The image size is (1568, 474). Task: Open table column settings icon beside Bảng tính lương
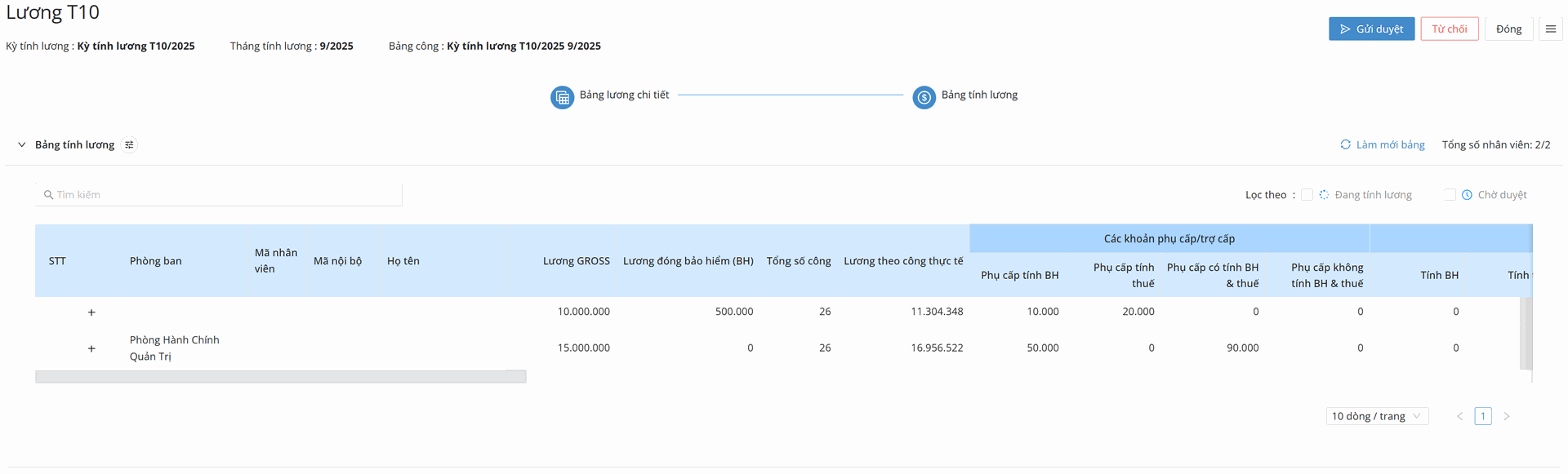click(x=129, y=145)
